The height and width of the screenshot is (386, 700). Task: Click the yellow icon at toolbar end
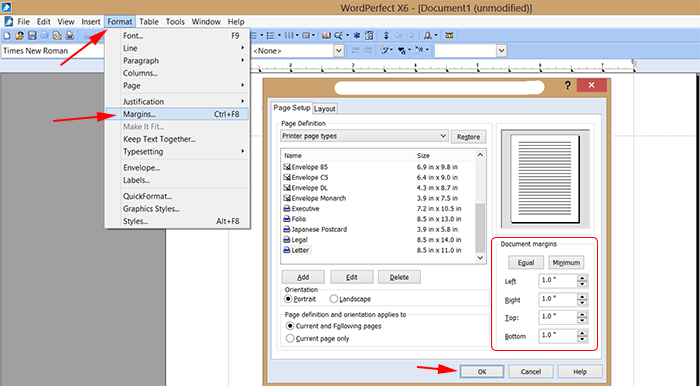449,36
